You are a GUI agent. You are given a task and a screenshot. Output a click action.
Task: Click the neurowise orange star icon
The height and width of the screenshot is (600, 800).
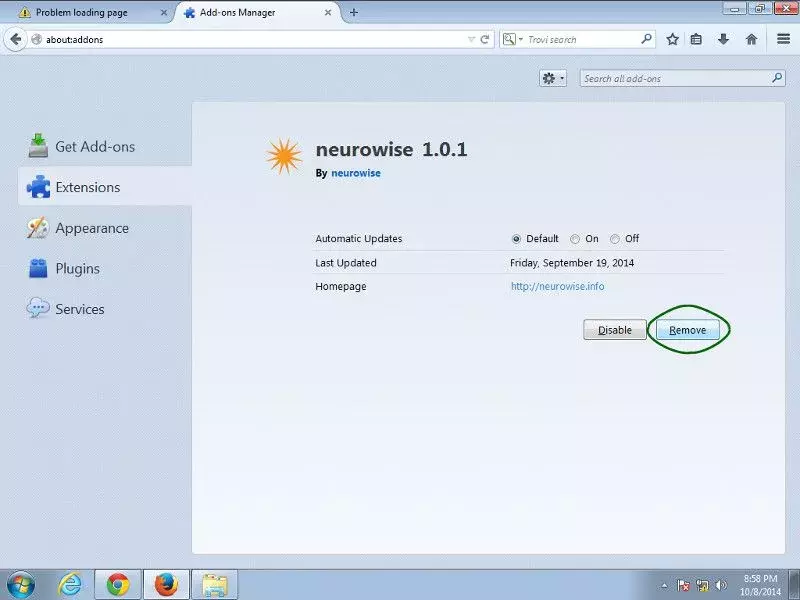click(284, 156)
